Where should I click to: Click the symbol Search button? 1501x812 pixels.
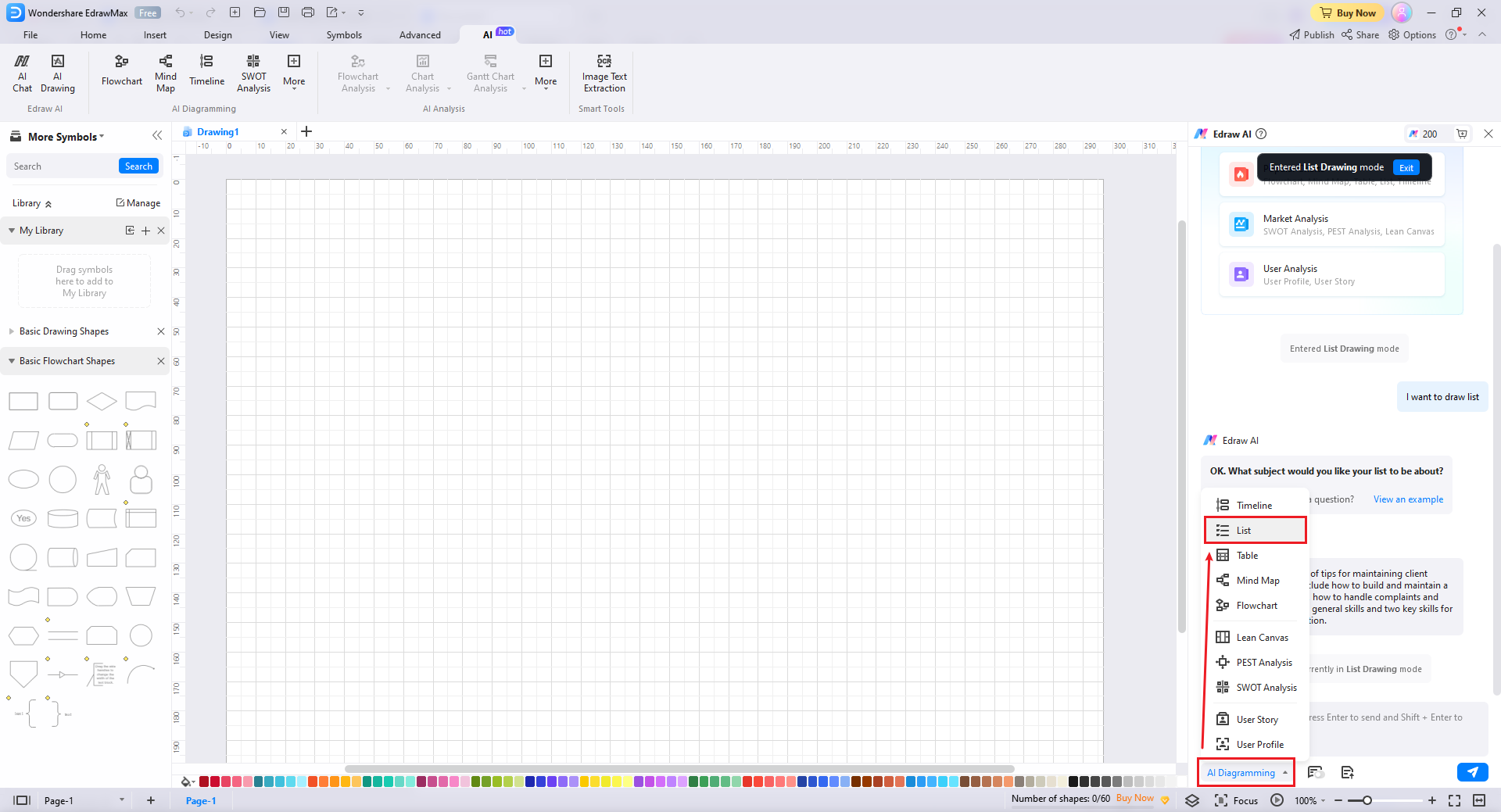[x=138, y=166]
